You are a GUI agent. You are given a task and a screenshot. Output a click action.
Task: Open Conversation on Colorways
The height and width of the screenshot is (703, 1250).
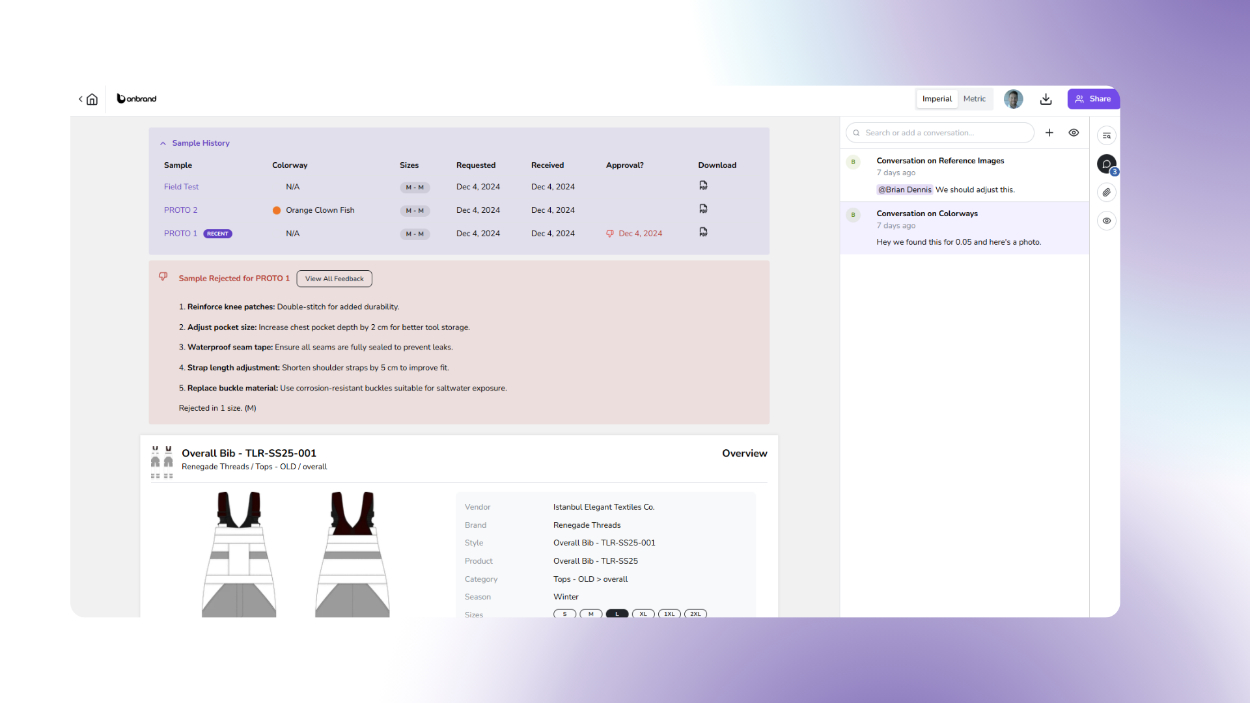pos(927,213)
